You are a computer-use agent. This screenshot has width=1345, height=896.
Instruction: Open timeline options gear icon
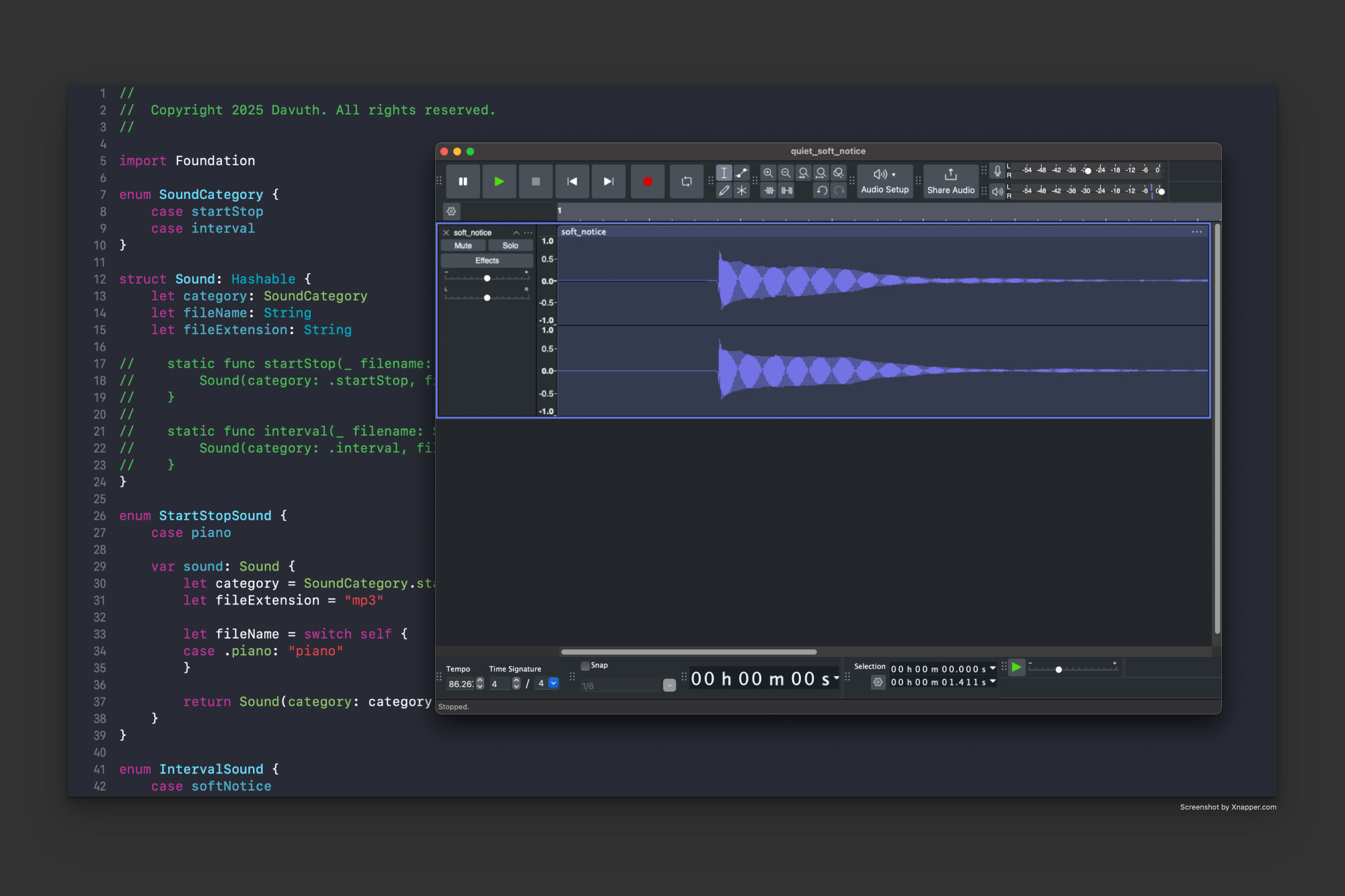[x=451, y=211]
